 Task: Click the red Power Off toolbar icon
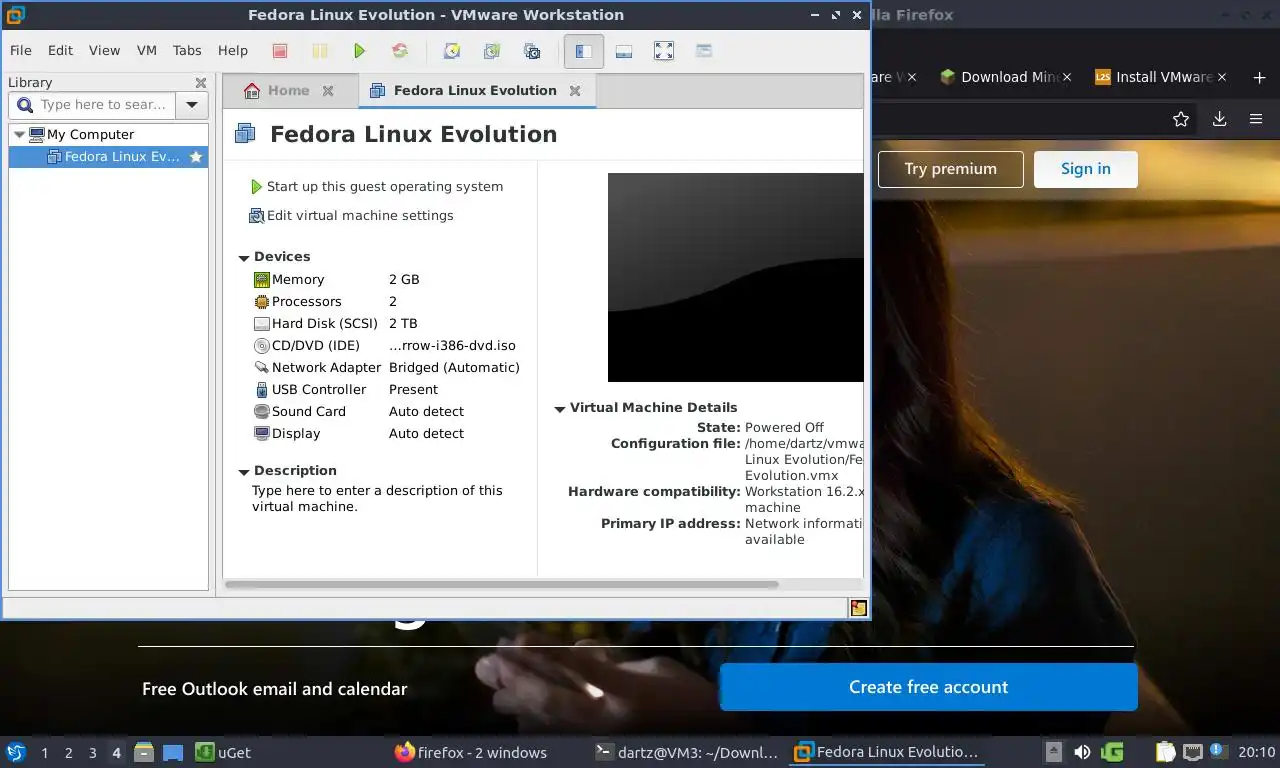pyautogui.click(x=280, y=51)
